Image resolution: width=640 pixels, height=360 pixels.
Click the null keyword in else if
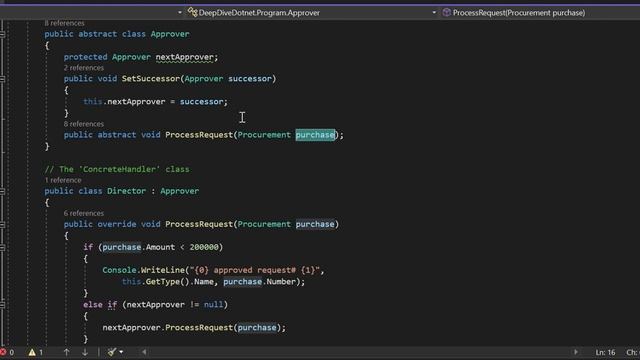point(213,304)
